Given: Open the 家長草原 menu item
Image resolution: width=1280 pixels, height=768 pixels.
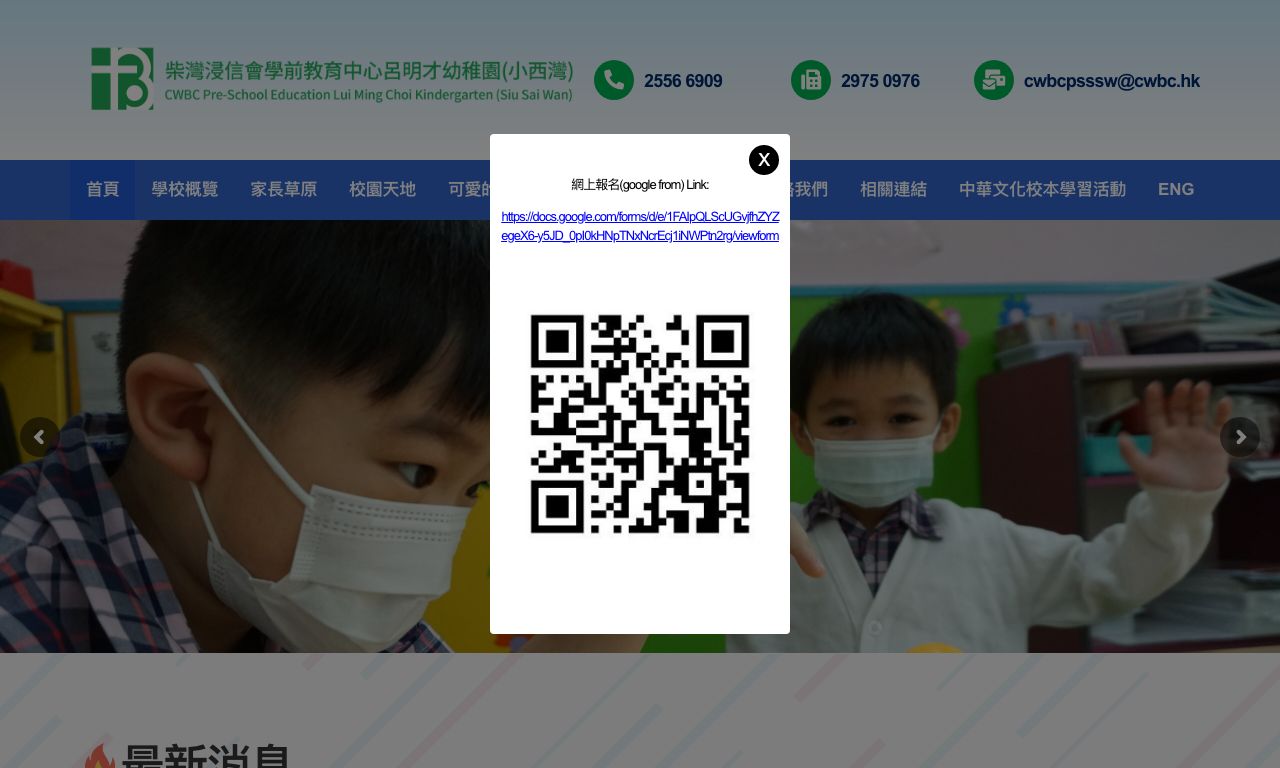Looking at the screenshot, I should pos(284,190).
